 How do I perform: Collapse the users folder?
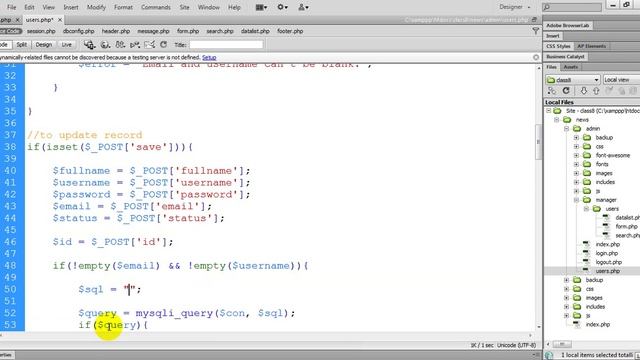coord(586,209)
